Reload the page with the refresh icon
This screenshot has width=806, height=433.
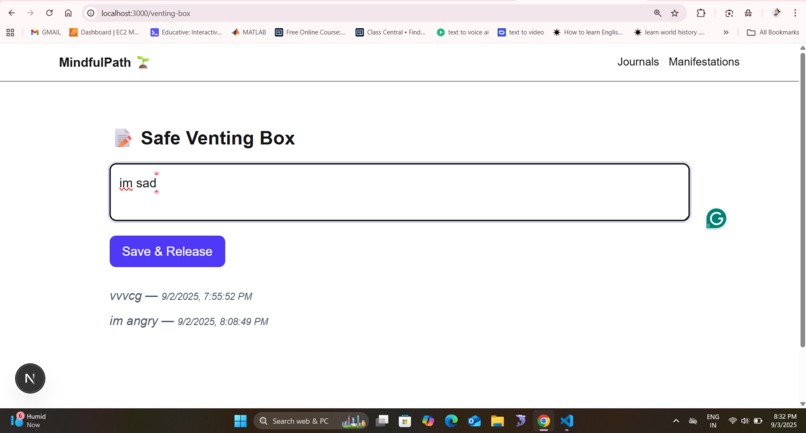pyautogui.click(x=49, y=13)
